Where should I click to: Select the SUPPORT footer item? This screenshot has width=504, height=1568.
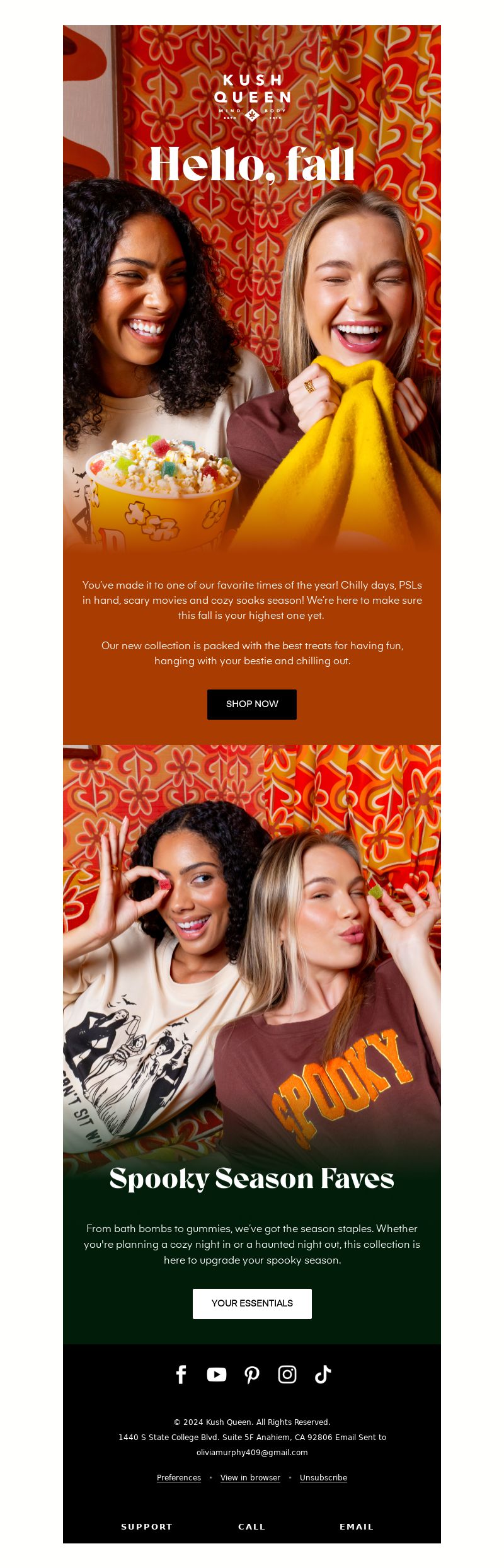coord(147,1526)
